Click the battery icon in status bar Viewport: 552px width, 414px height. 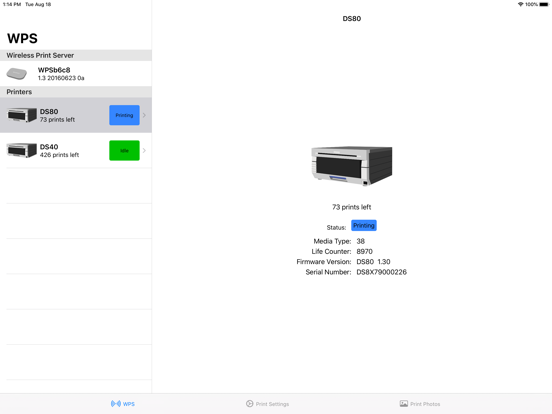tap(544, 4)
